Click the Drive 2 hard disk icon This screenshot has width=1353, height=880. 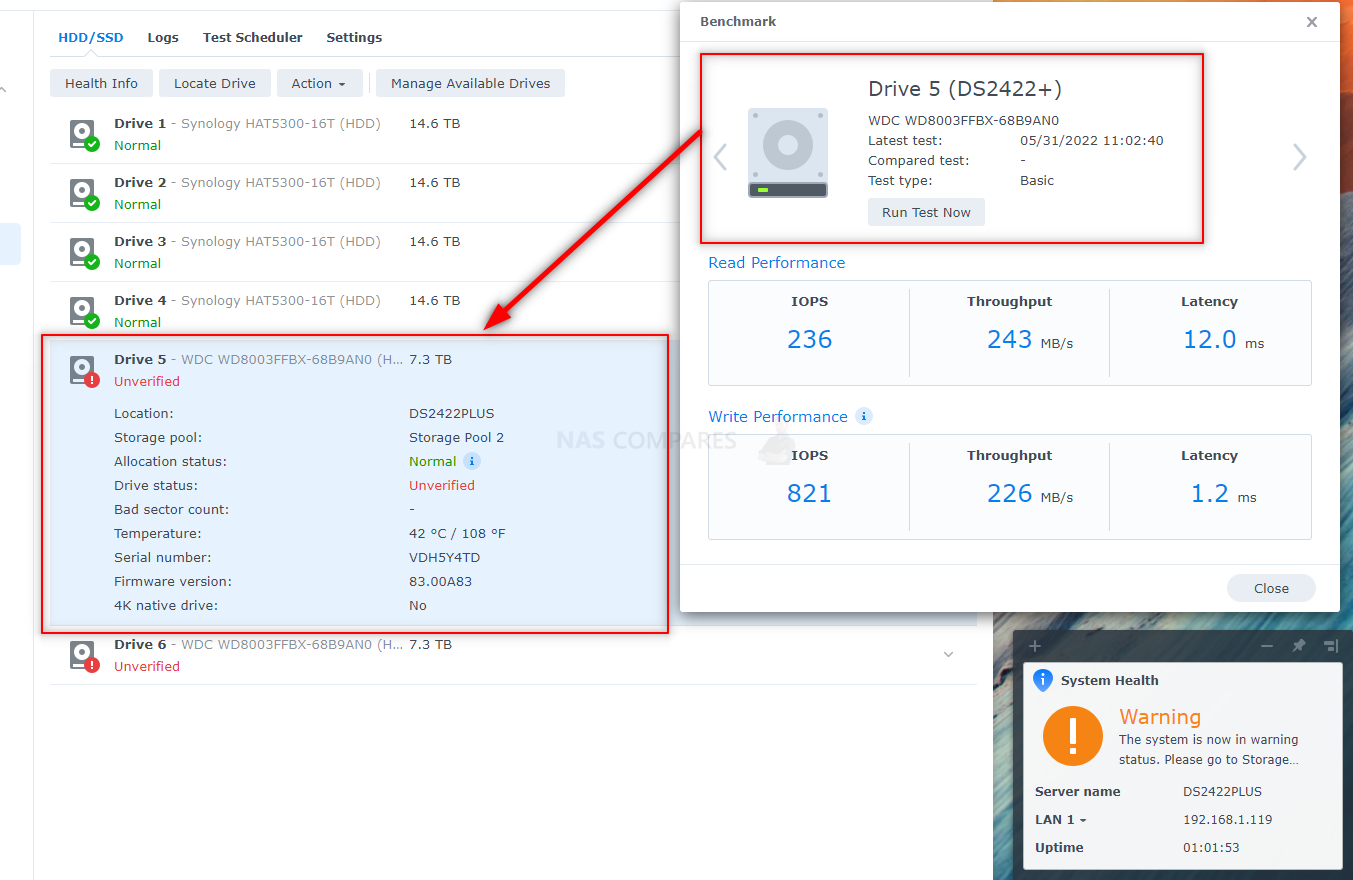pos(84,193)
